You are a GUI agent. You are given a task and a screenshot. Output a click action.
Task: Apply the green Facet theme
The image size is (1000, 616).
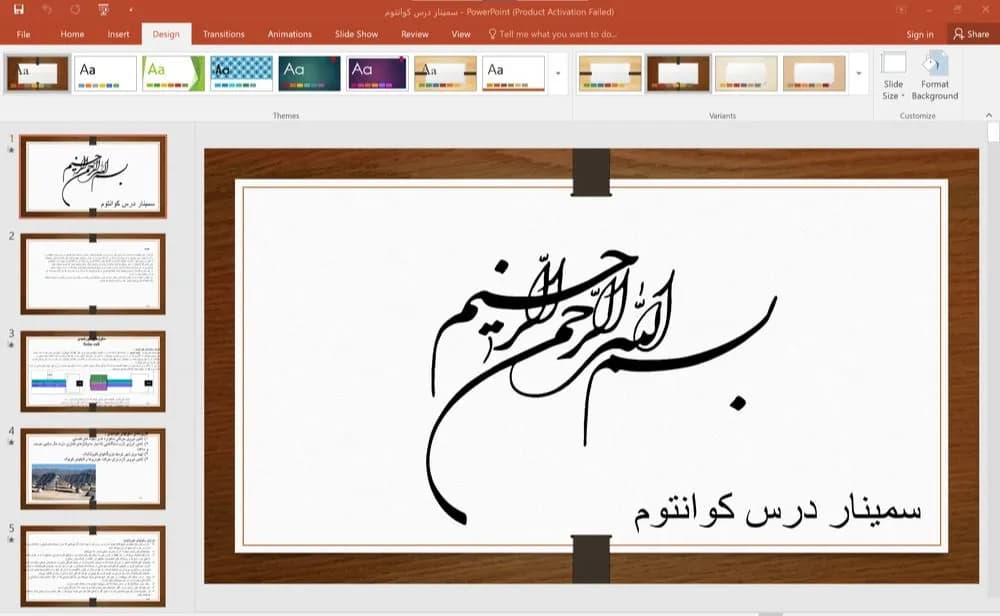coord(173,73)
